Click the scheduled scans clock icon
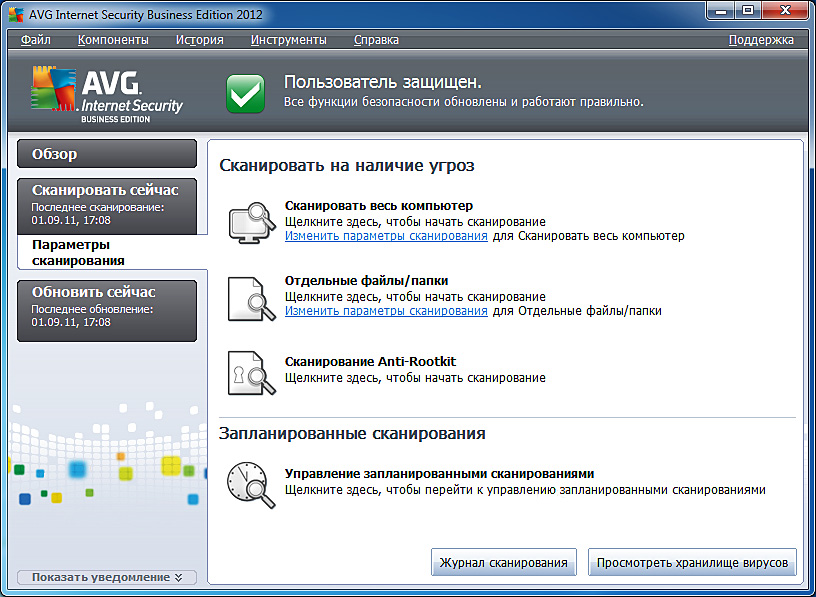Screen dimensions: 816x597 [251, 485]
